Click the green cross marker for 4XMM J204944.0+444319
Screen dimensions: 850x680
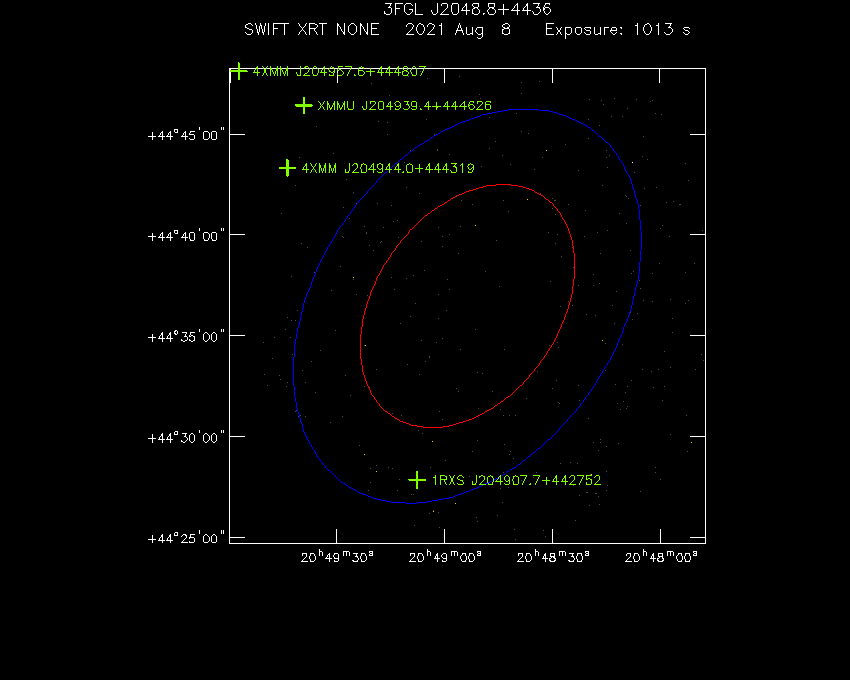287,168
